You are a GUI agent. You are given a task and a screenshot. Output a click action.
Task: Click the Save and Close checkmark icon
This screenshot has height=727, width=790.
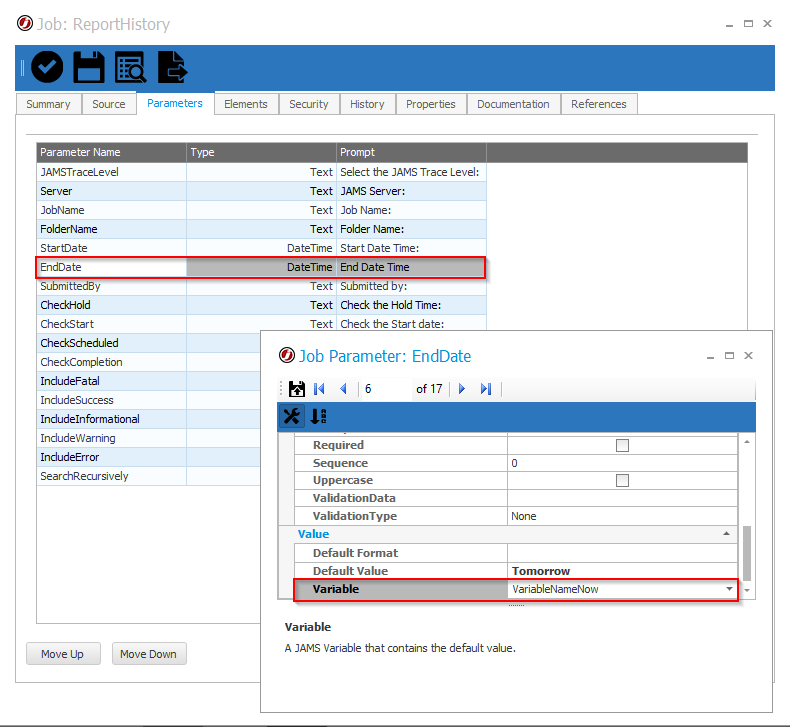click(47, 67)
